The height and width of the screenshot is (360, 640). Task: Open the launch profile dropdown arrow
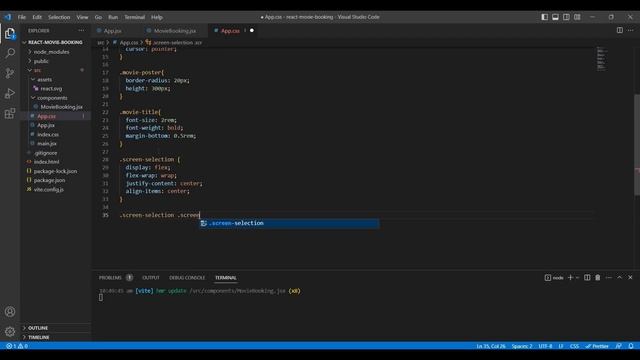(577, 278)
